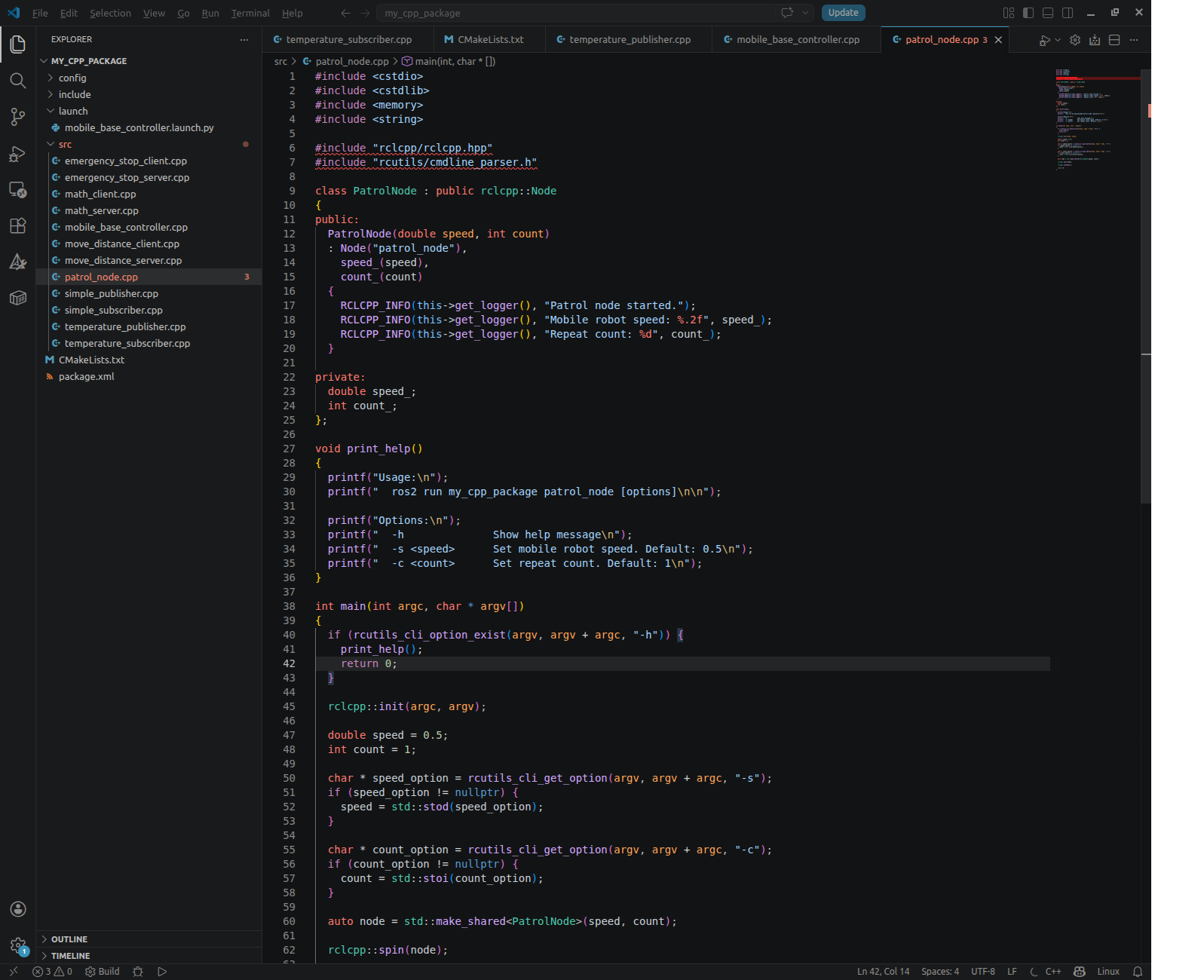Open the run/debug dropdown arrow in editor toolbar
The image size is (1204, 980).
click(1058, 40)
